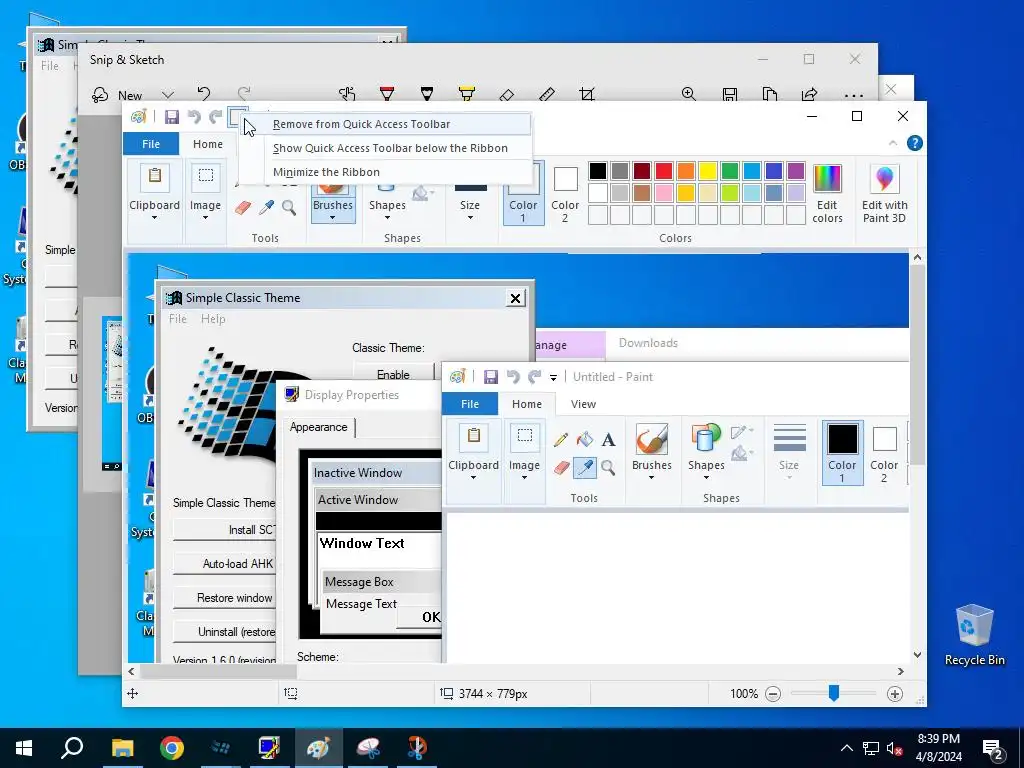Open Recycle Bin desktop icon
The image size is (1024, 768).
coord(974,635)
